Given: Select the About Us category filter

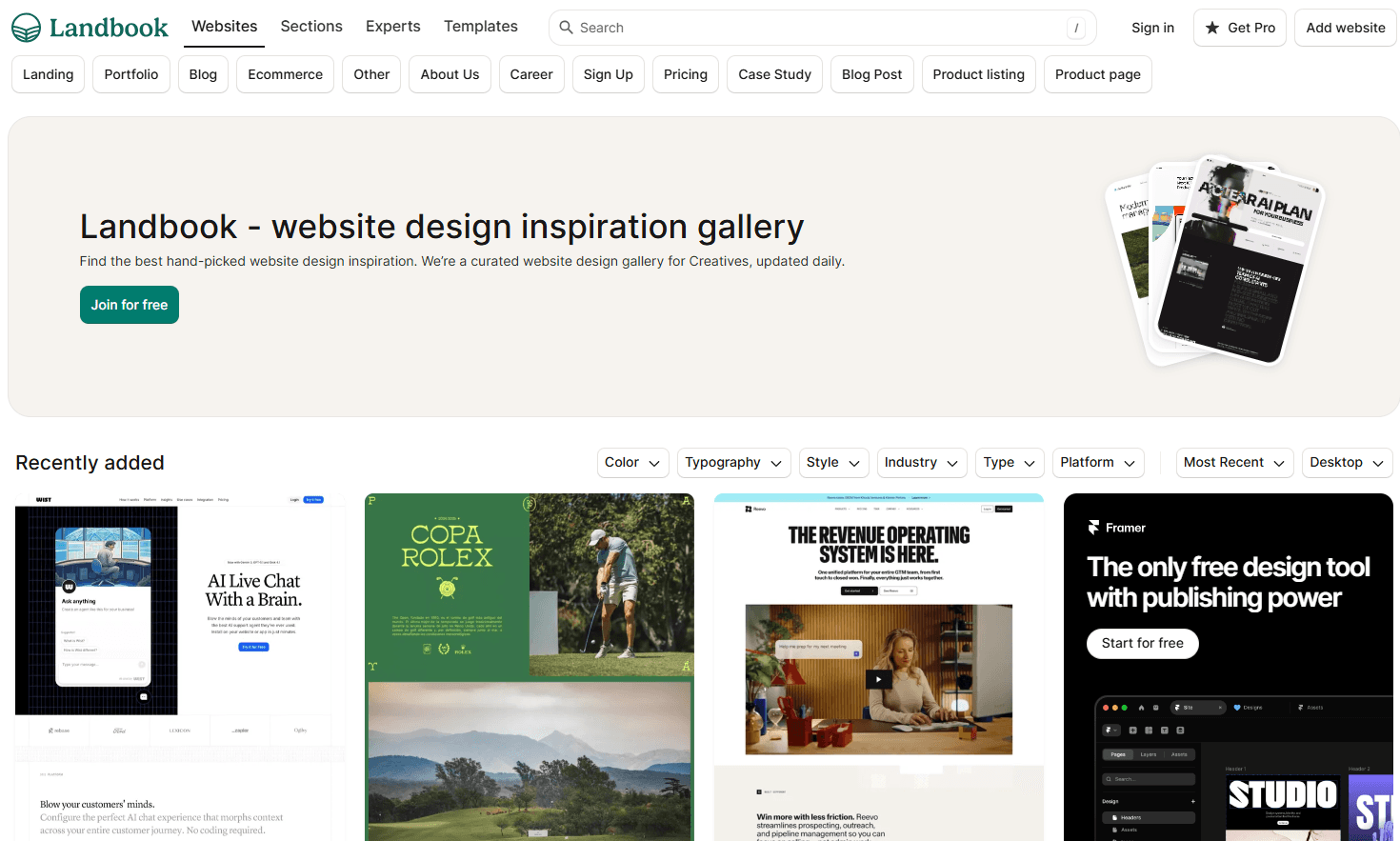Looking at the screenshot, I should coord(450,74).
